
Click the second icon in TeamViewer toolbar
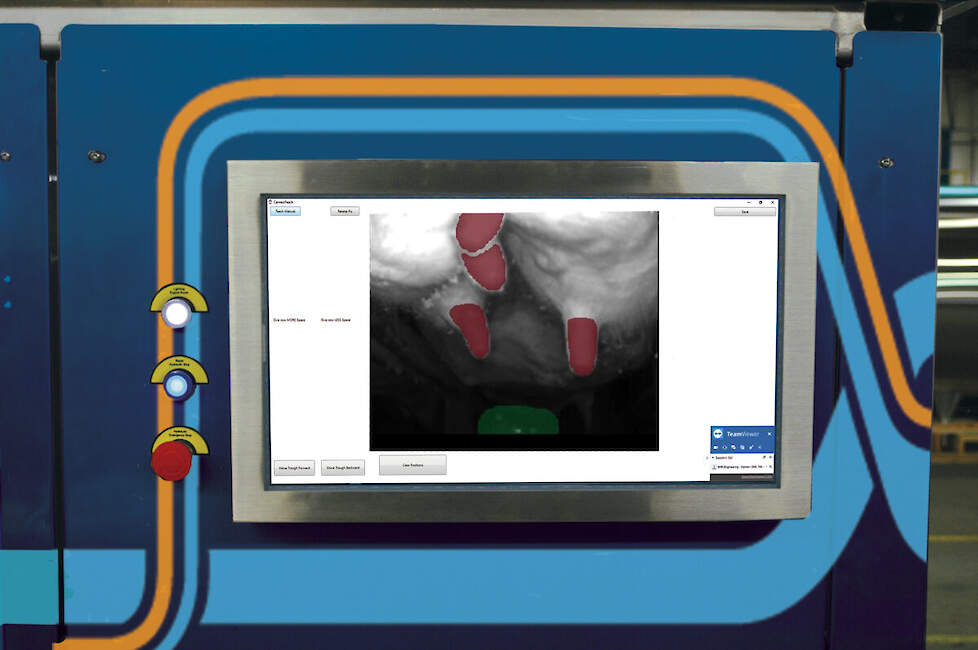pos(725,447)
